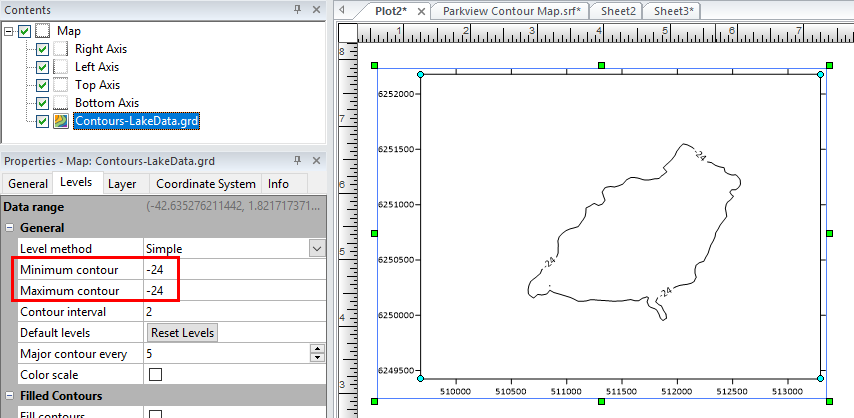
Task: Select the Left Axis tree item
Action: [97, 67]
